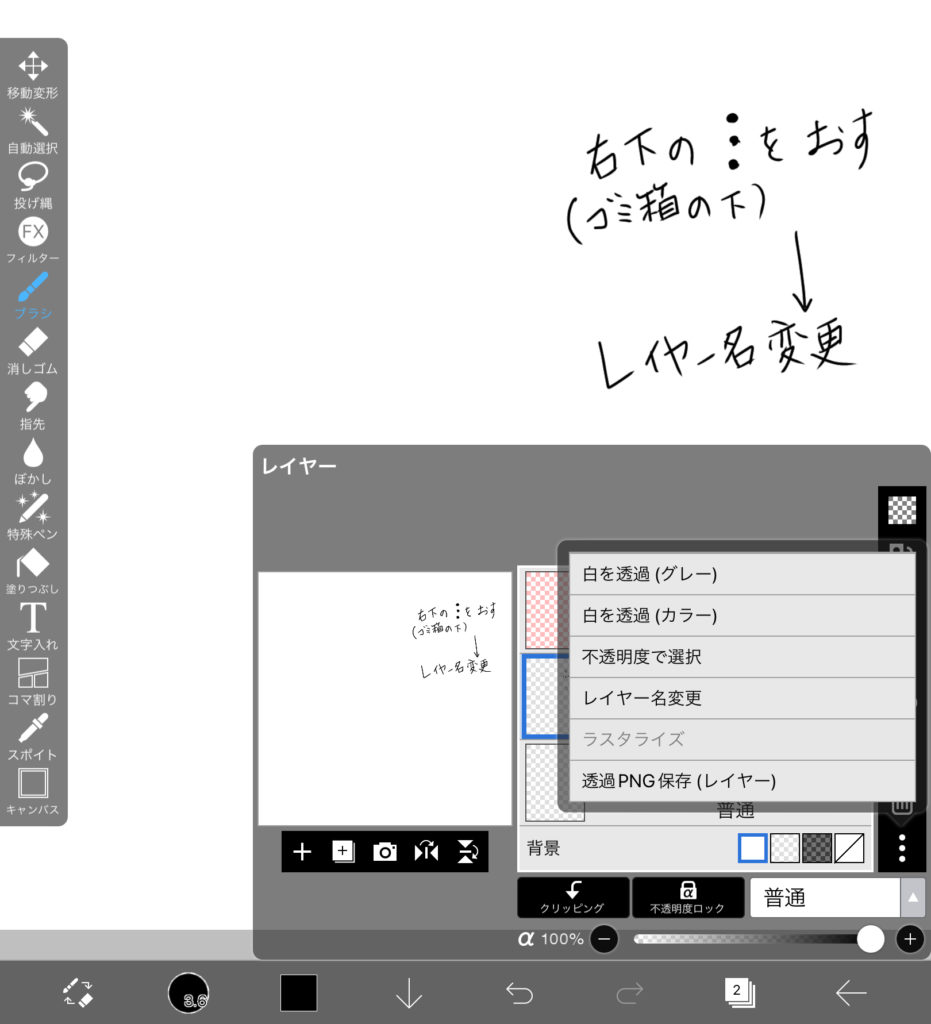The width and height of the screenshot is (931, 1024).
Task: Open the 普通 blend mode dropdown
Action: 825,897
